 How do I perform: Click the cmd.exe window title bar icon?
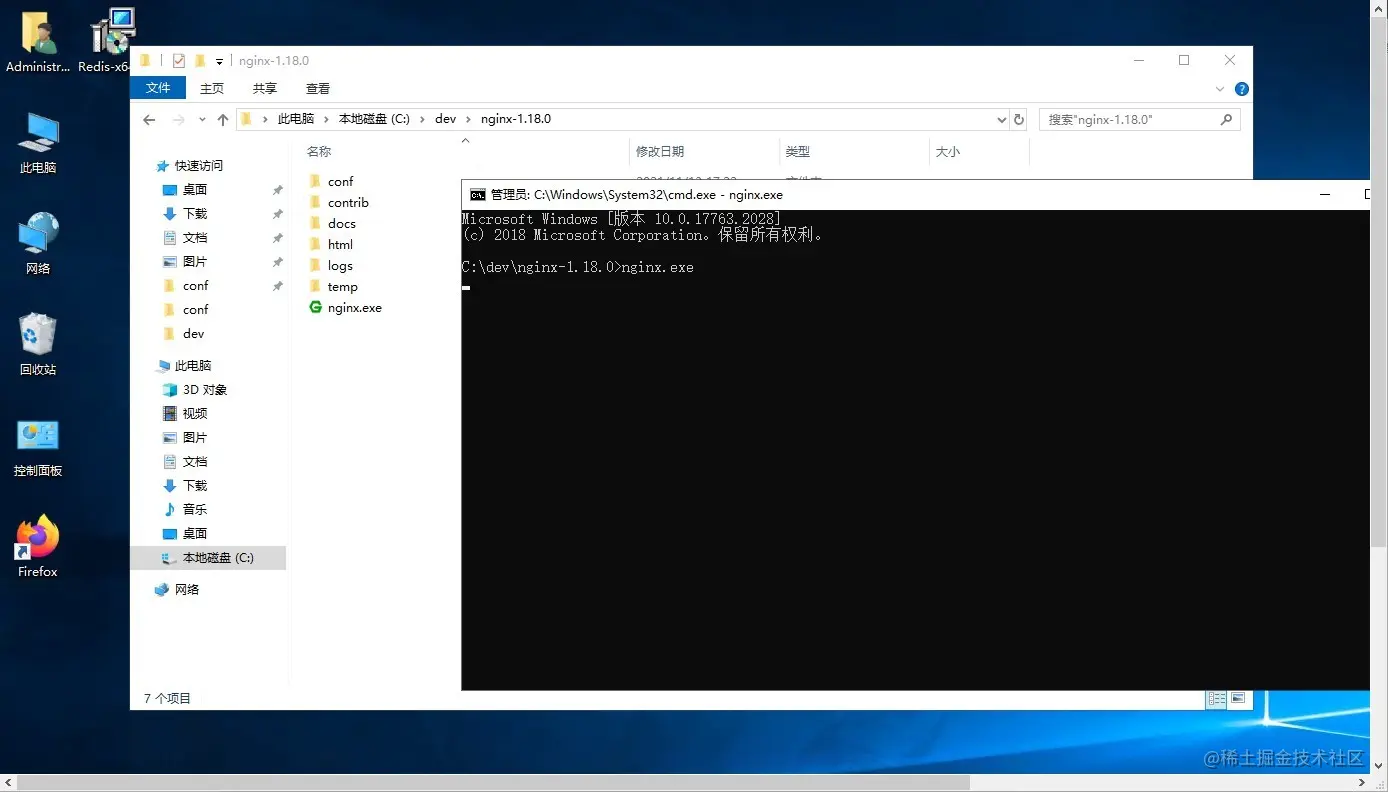pyautogui.click(x=478, y=195)
